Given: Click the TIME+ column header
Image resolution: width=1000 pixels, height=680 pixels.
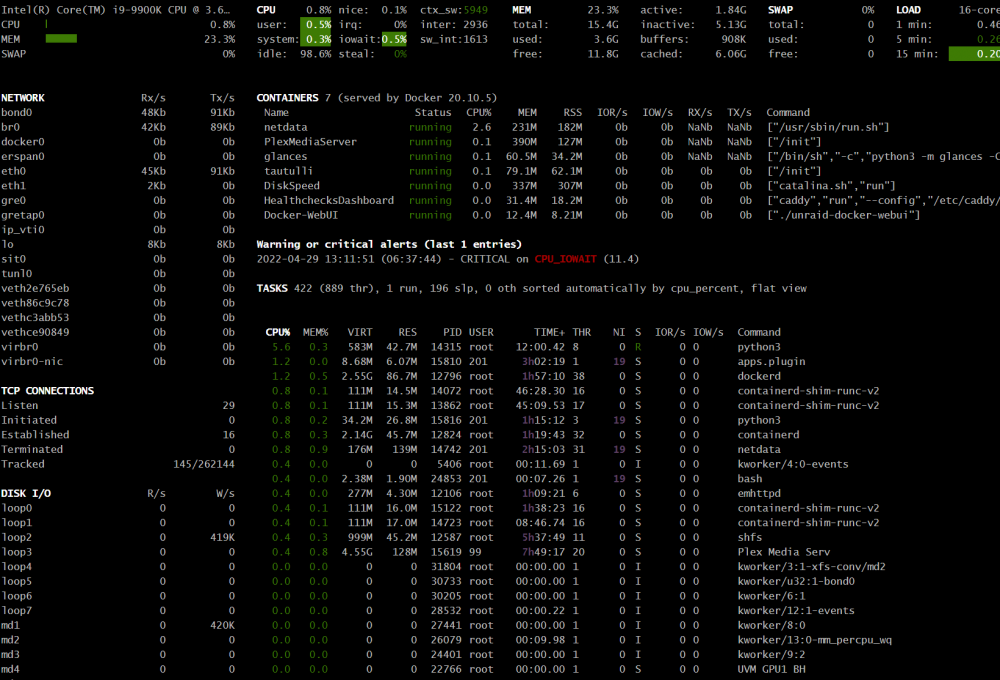Looking at the screenshot, I should [x=549, y=332].
